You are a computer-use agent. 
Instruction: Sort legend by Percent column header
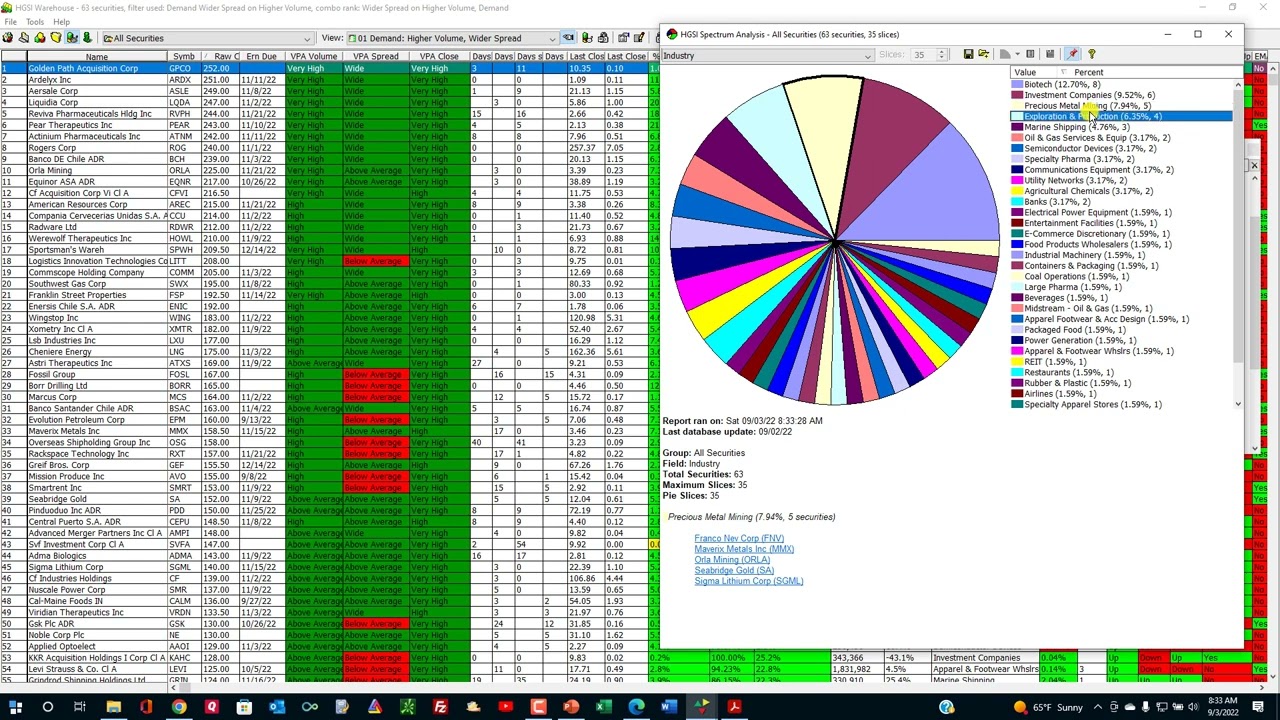pos(1089,72)
